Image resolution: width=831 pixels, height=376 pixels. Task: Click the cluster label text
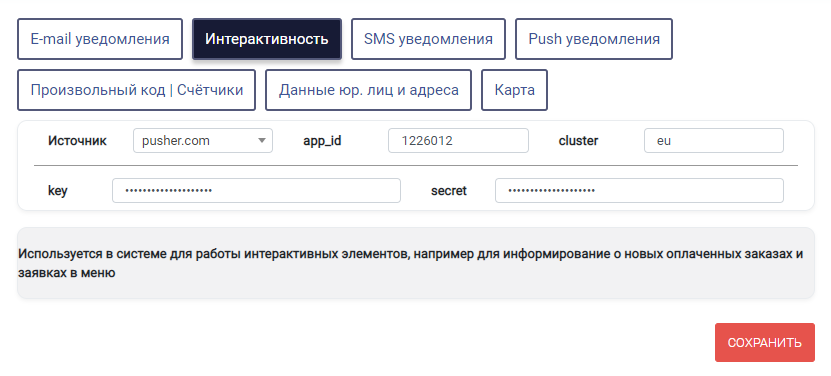pos(578,141)
